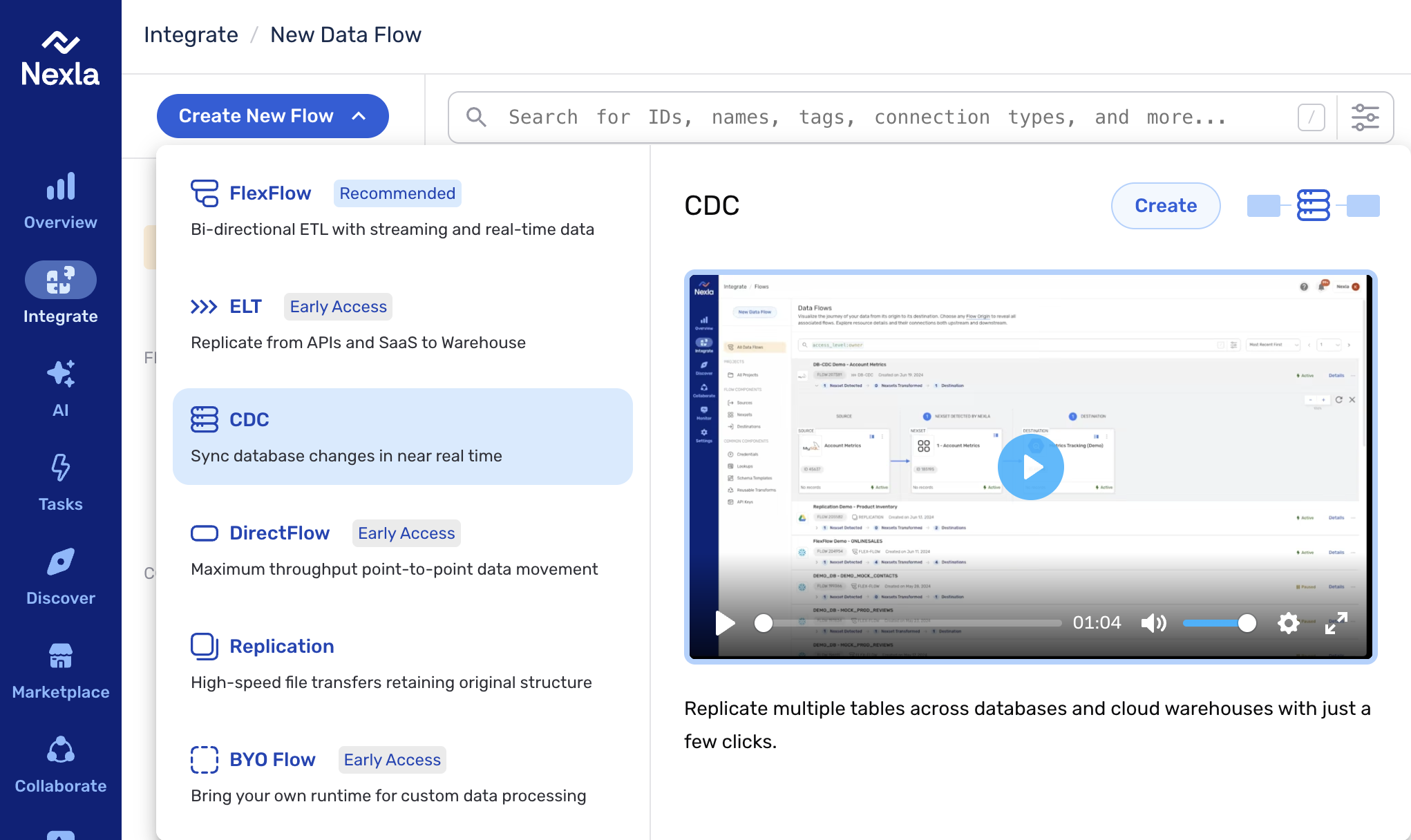This screenshot has height=840, width=1411.
Task: Click 'Bring your own runtime' description
Action: (x=388, y=796)
